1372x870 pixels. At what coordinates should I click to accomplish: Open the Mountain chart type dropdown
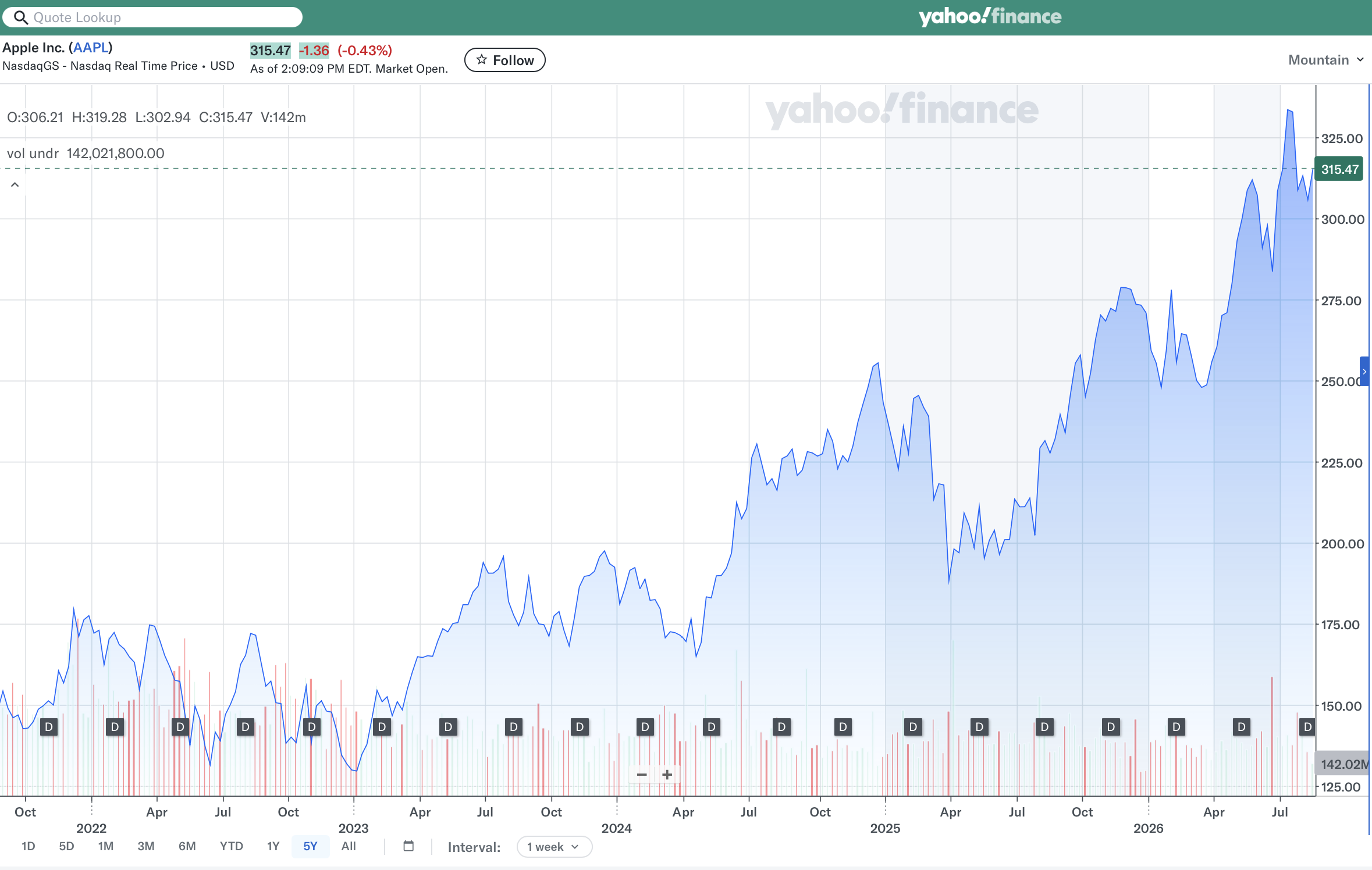(x=1326, y=60)
